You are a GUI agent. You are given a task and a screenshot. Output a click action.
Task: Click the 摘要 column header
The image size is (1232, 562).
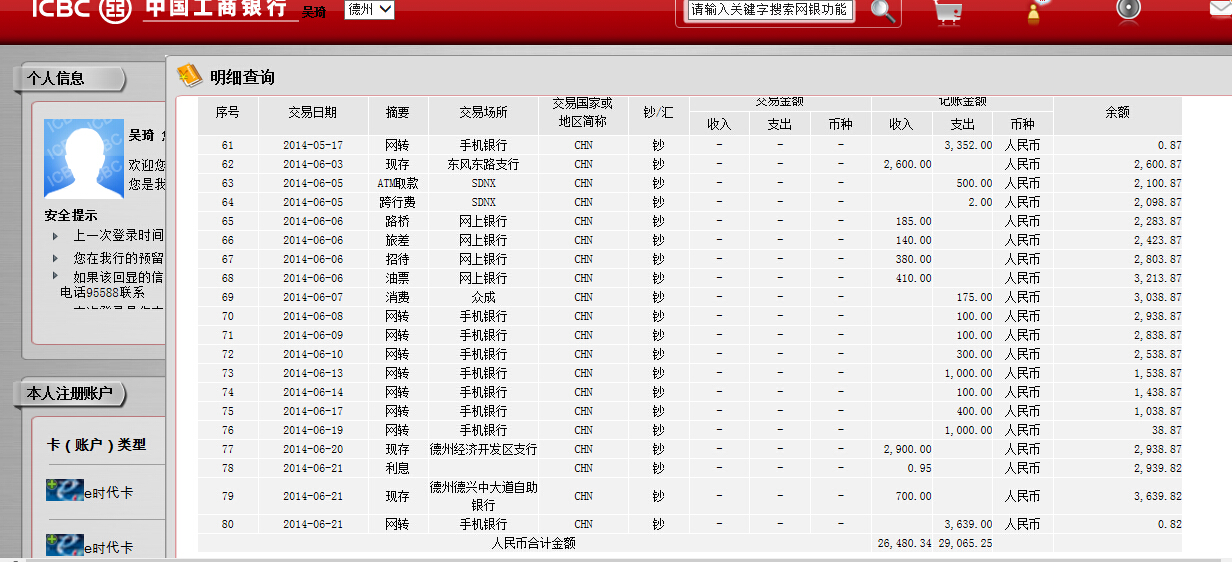click(398, 113)
